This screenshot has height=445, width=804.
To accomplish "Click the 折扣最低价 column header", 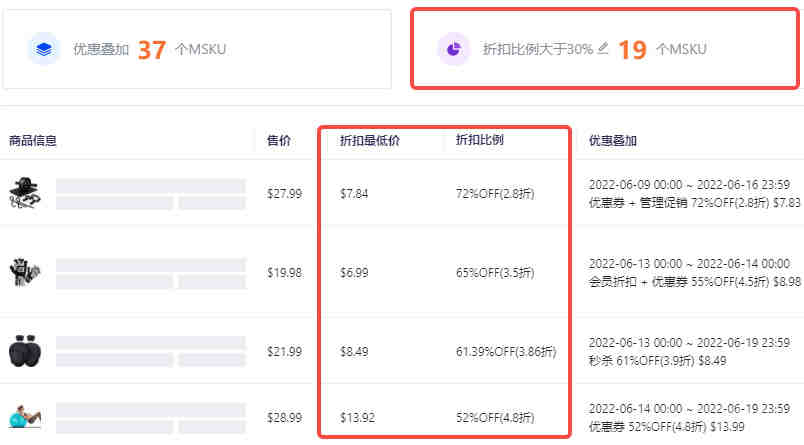I will [x=370, y=140].
